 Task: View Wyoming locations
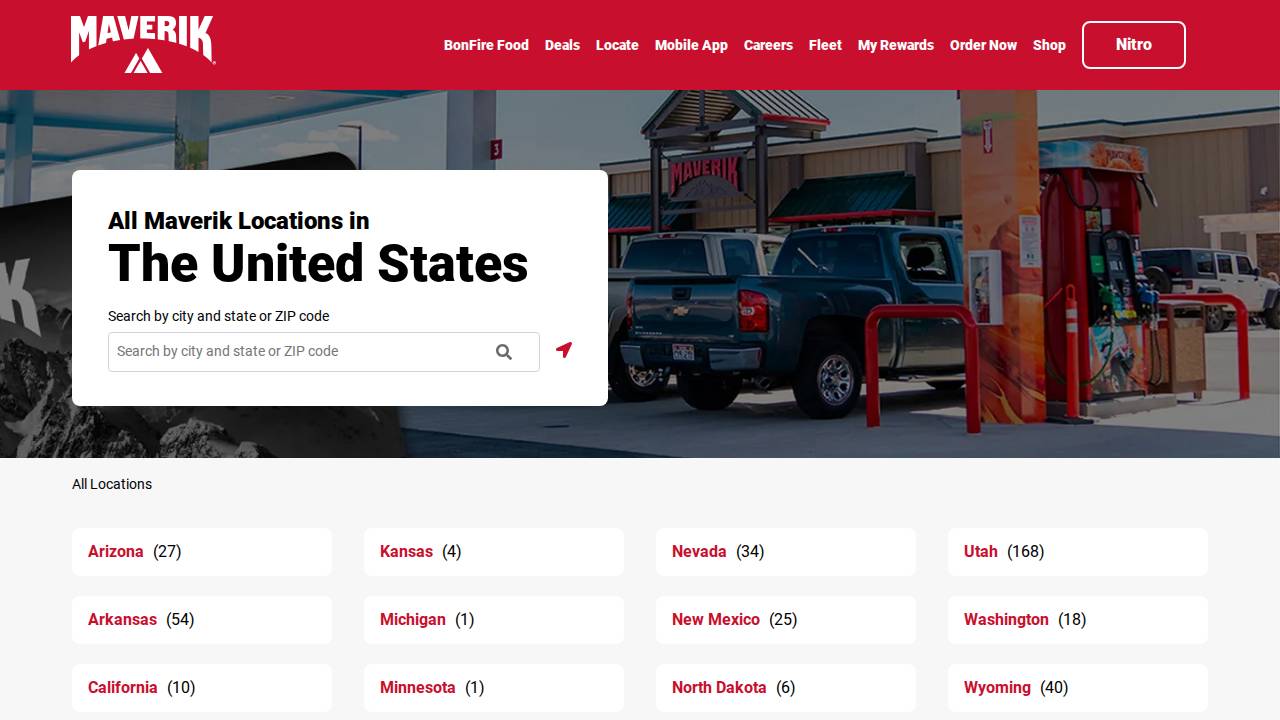pos(996,687)
